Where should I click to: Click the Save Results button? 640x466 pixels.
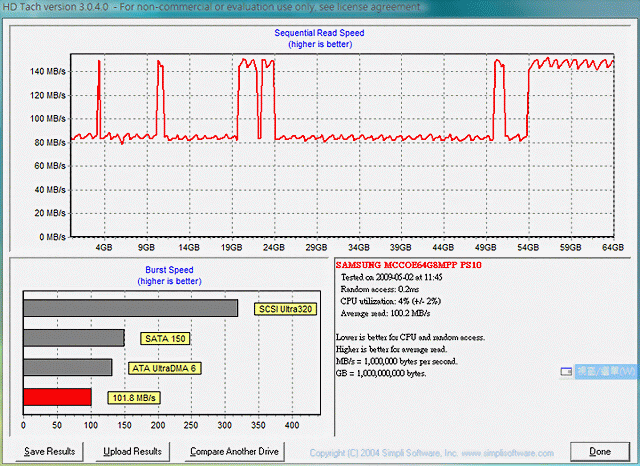click(x=50, y=451)
